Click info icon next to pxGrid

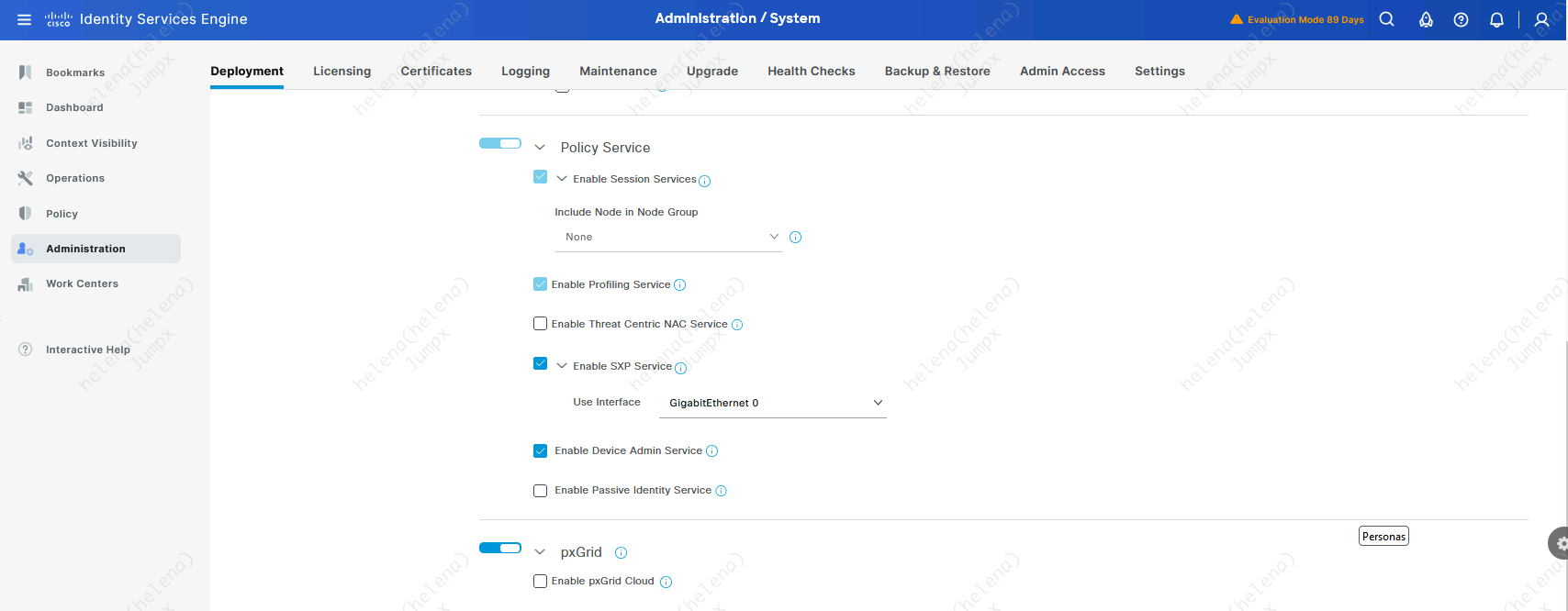(x=621, y=552)
